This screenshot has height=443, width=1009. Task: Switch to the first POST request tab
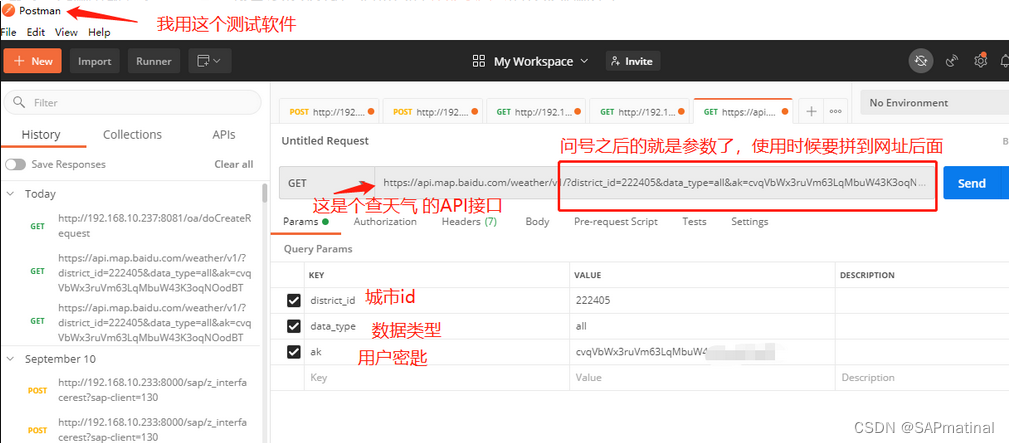330,111
